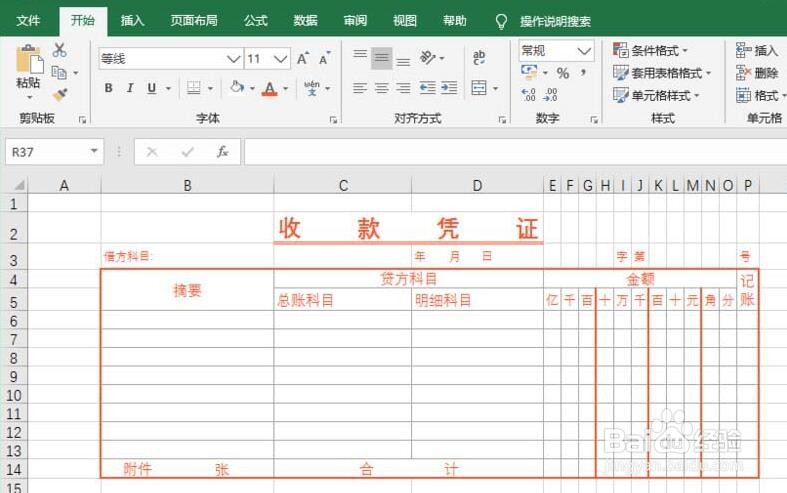This screenshot has width=787, height=493.
Task: Click the Copy icon
Action: (x=59, y=73)
